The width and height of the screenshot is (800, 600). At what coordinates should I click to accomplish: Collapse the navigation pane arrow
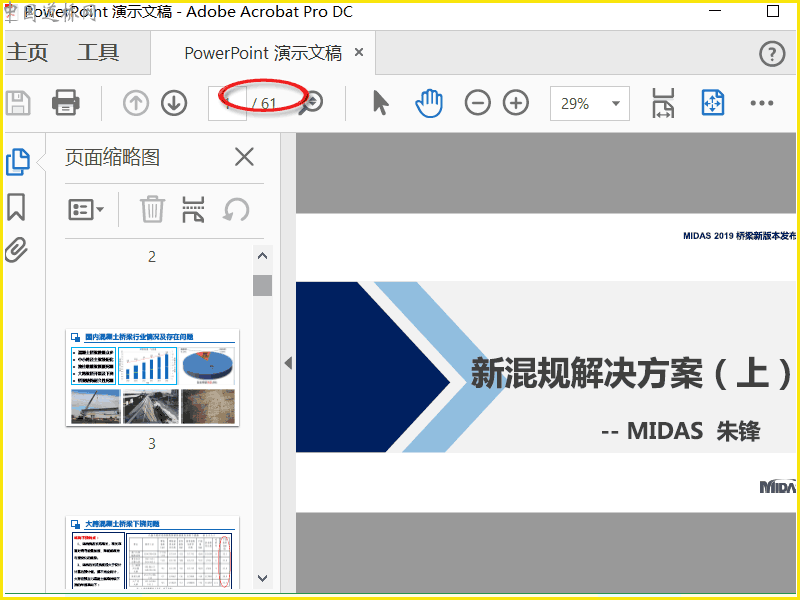pyautogui.click(x=288, y=363)
